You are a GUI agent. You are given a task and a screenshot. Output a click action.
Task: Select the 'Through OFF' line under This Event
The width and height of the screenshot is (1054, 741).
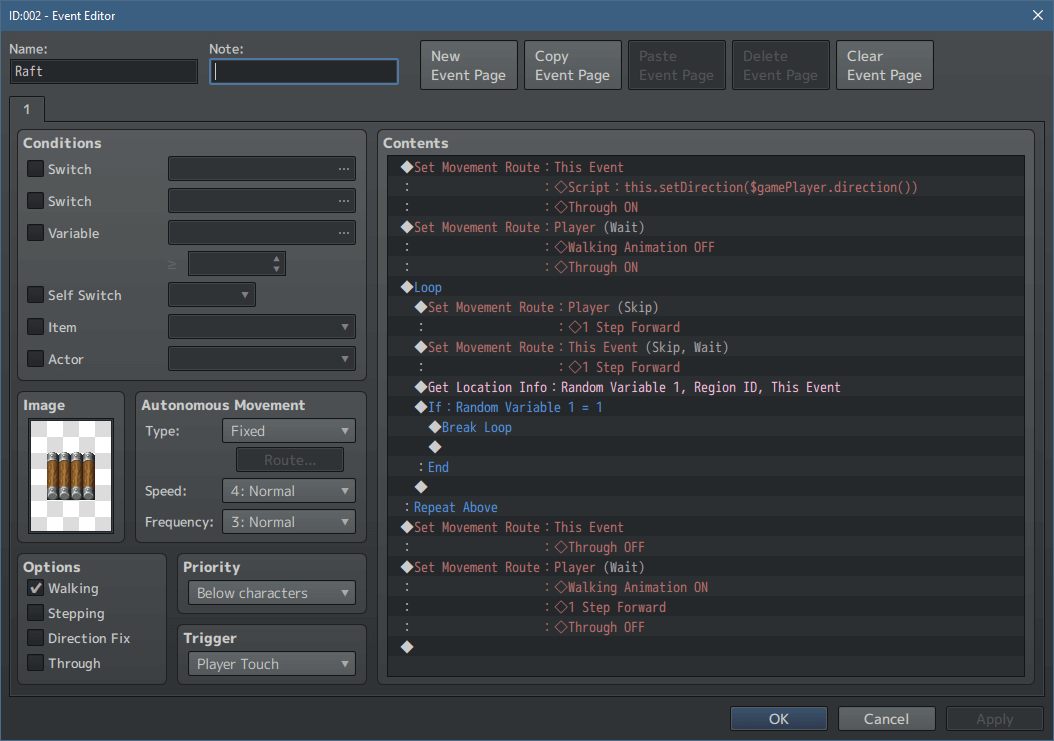[x=706, y=547]
